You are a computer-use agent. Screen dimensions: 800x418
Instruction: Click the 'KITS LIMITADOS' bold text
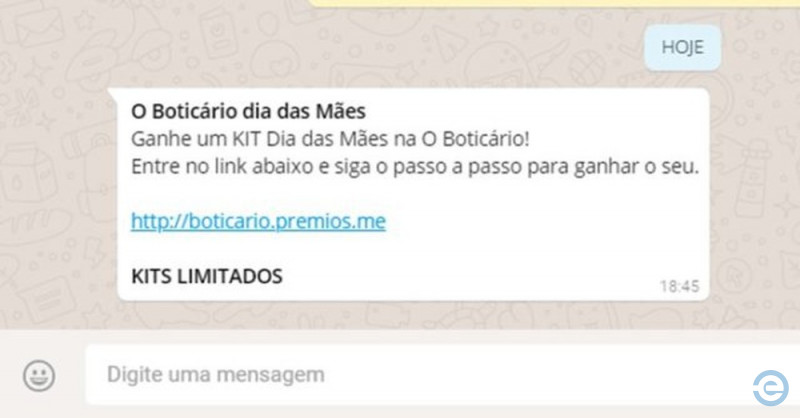207,277
